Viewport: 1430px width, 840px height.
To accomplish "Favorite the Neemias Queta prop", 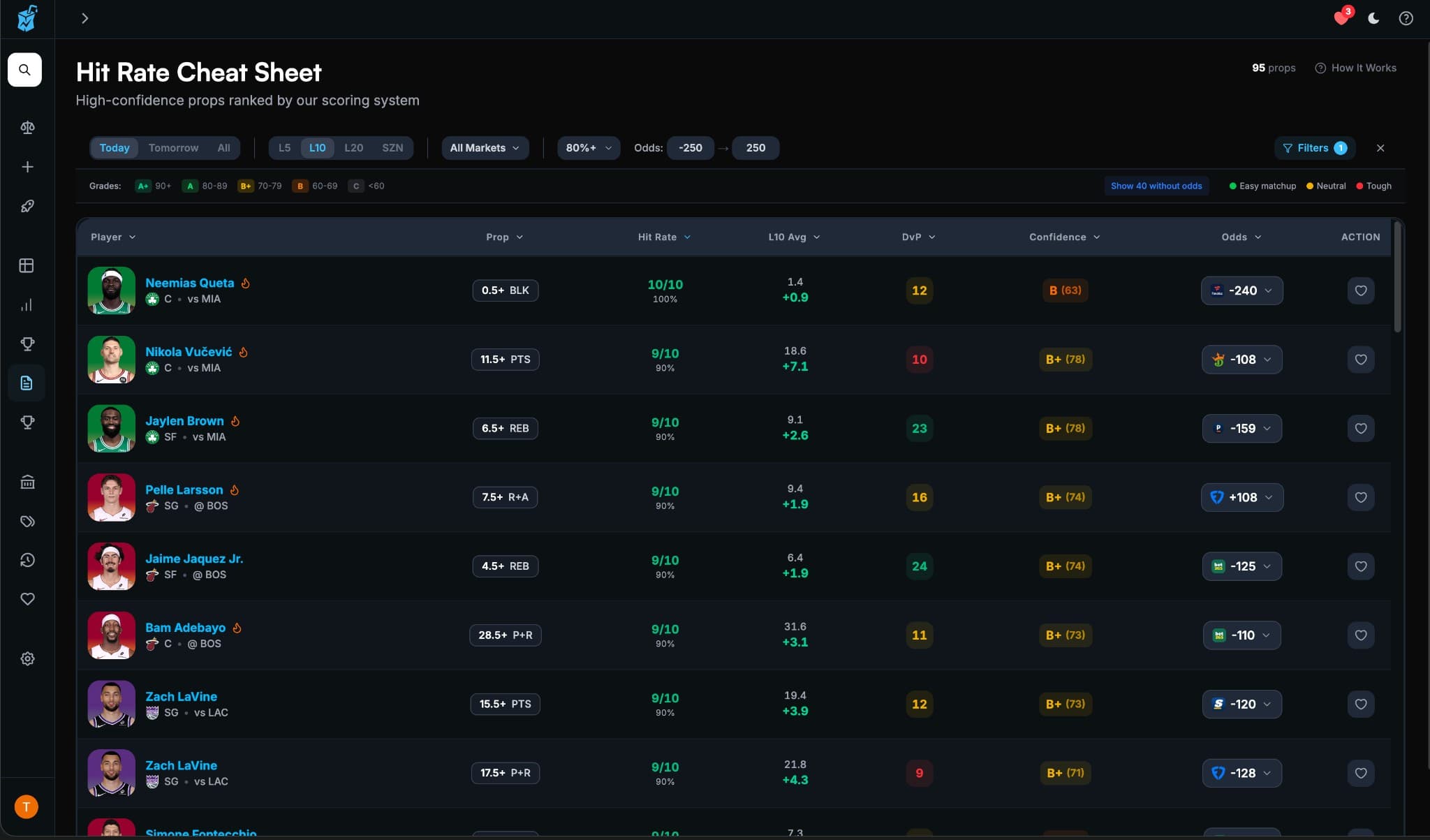I will [x=1360, y=290].
